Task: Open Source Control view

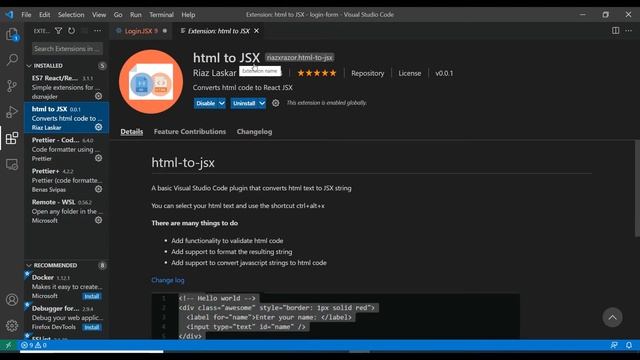Action: (12, 86)
